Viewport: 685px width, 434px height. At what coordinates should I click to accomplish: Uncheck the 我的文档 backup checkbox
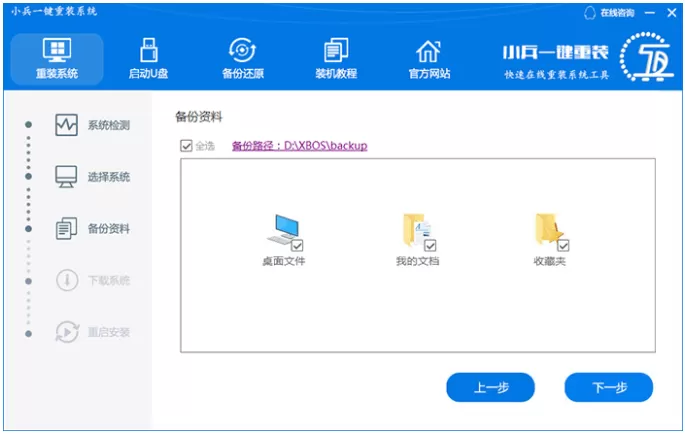[430, 246]
